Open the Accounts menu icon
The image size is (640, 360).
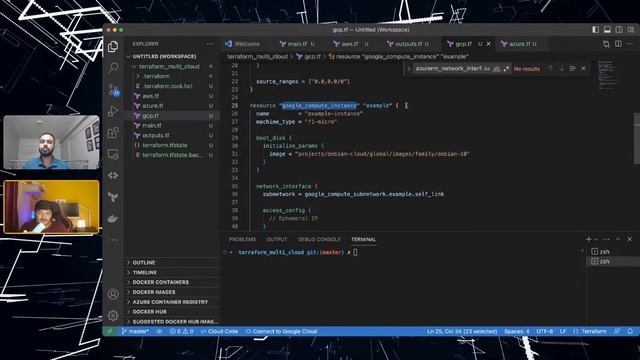point(113,294)
